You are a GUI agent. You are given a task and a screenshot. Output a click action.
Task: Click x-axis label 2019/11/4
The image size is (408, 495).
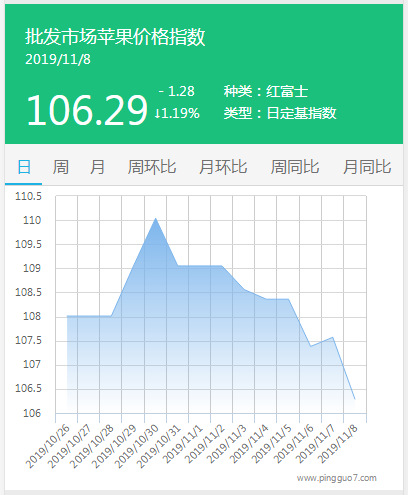(x=249, y=444)
